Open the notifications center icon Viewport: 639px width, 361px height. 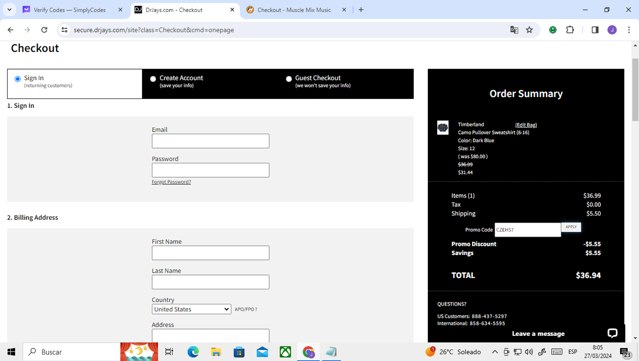(x=625, y=352)
